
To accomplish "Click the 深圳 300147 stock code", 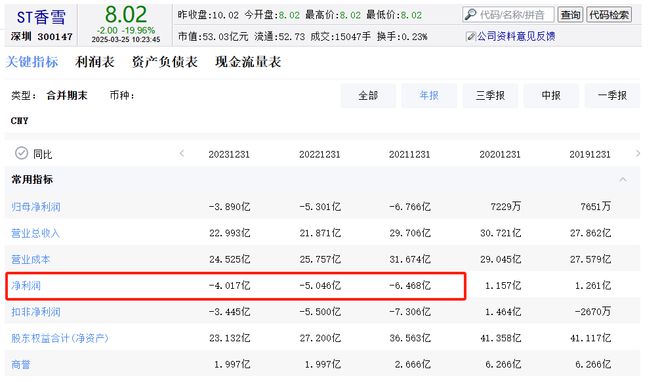I will point(42,37).
